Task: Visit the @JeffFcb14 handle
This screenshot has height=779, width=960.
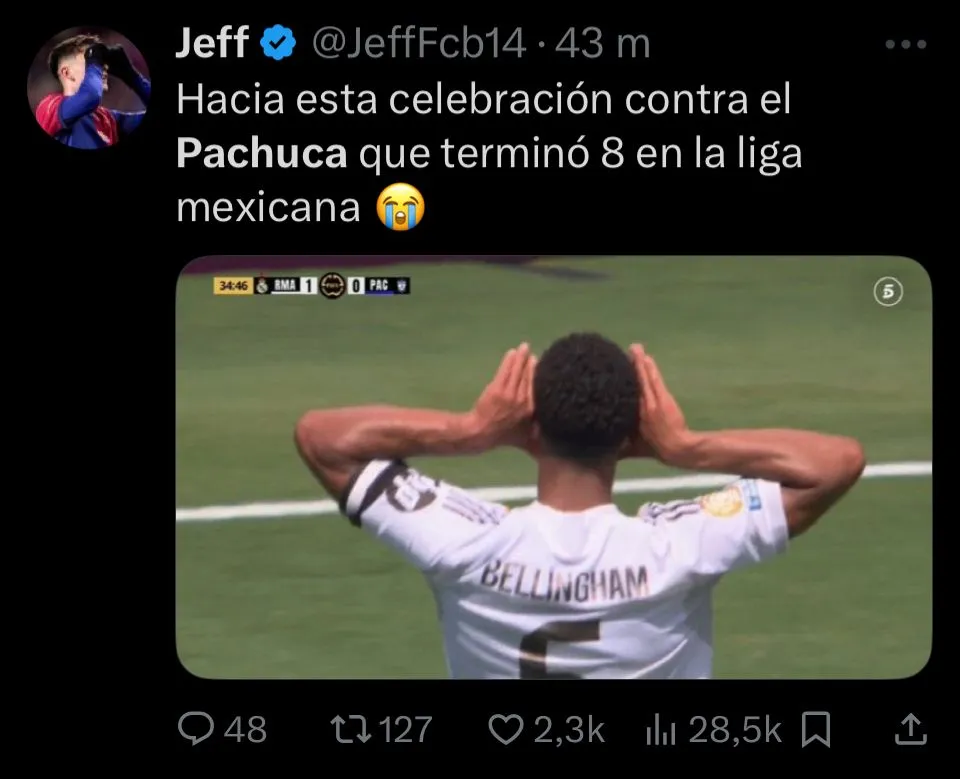Action: (419, 43)
